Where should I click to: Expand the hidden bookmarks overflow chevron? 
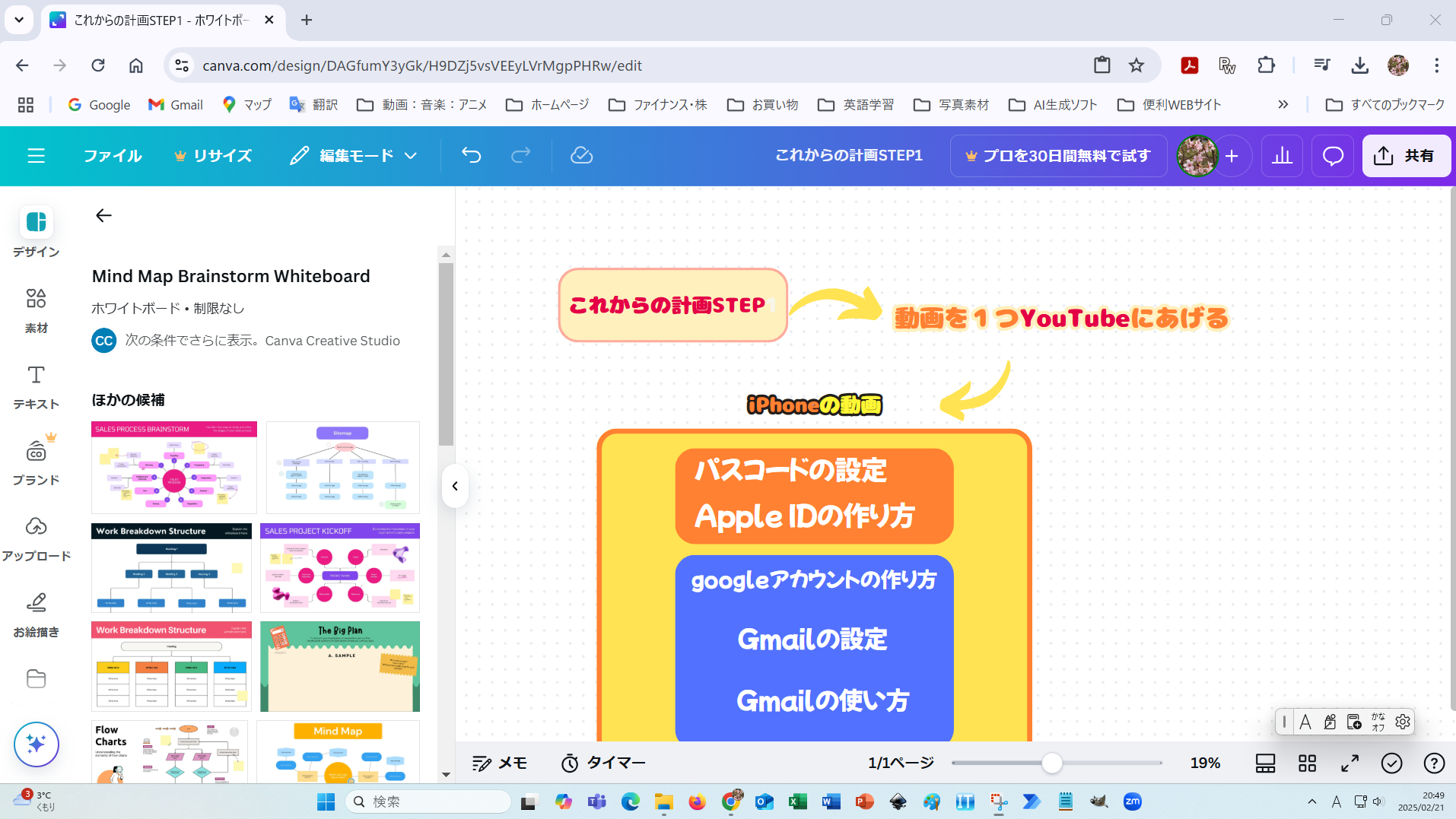pyautogui.click(x=1283, y=105)
